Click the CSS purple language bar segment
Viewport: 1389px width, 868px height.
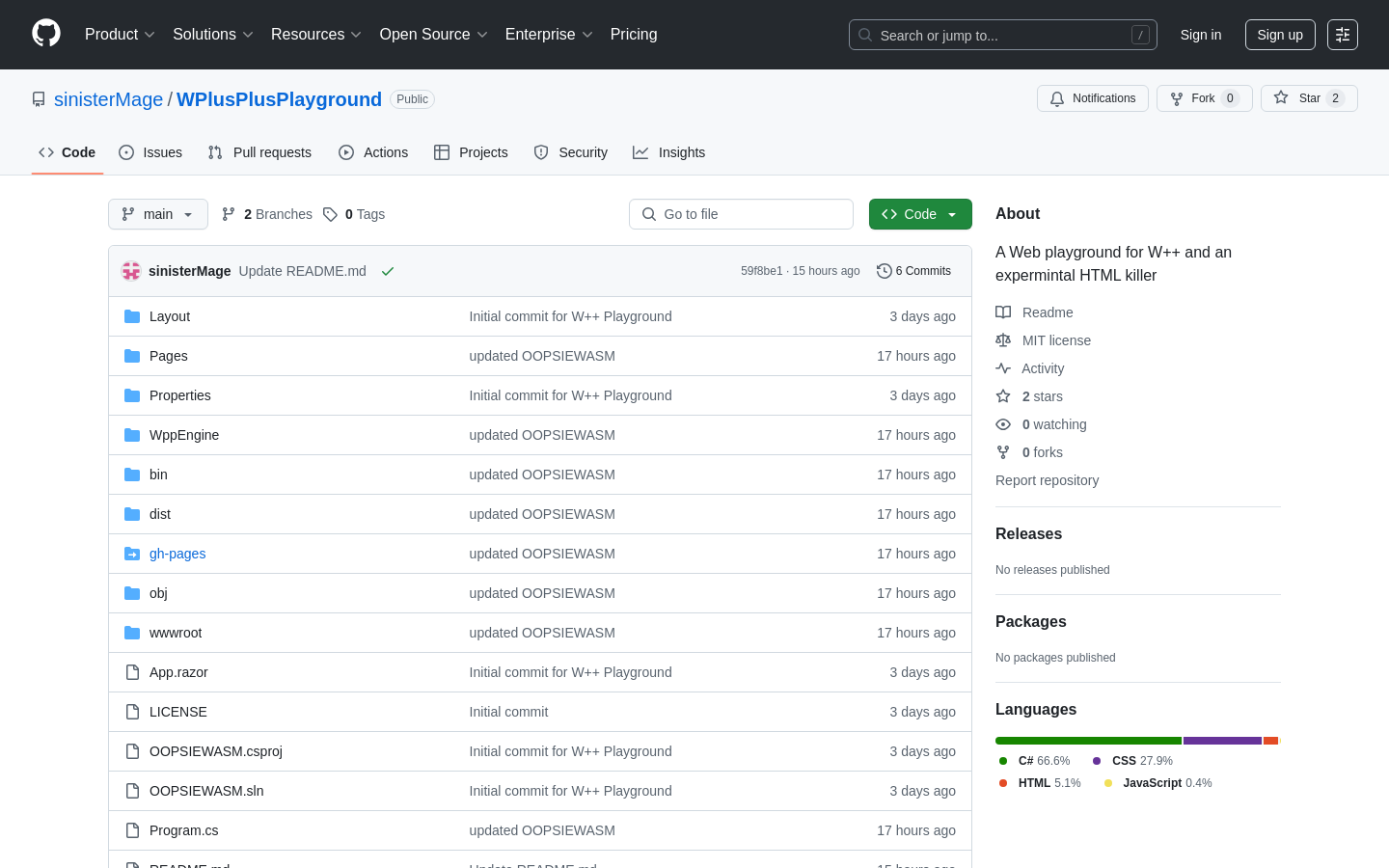point(1222,741)
